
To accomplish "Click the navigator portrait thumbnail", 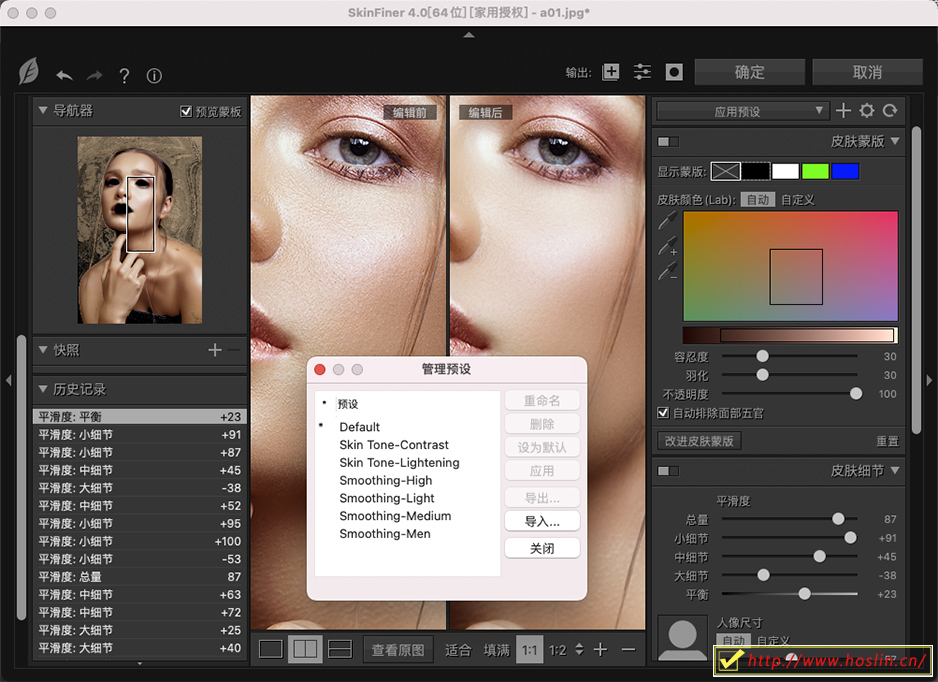I will (x=140, y=230).
